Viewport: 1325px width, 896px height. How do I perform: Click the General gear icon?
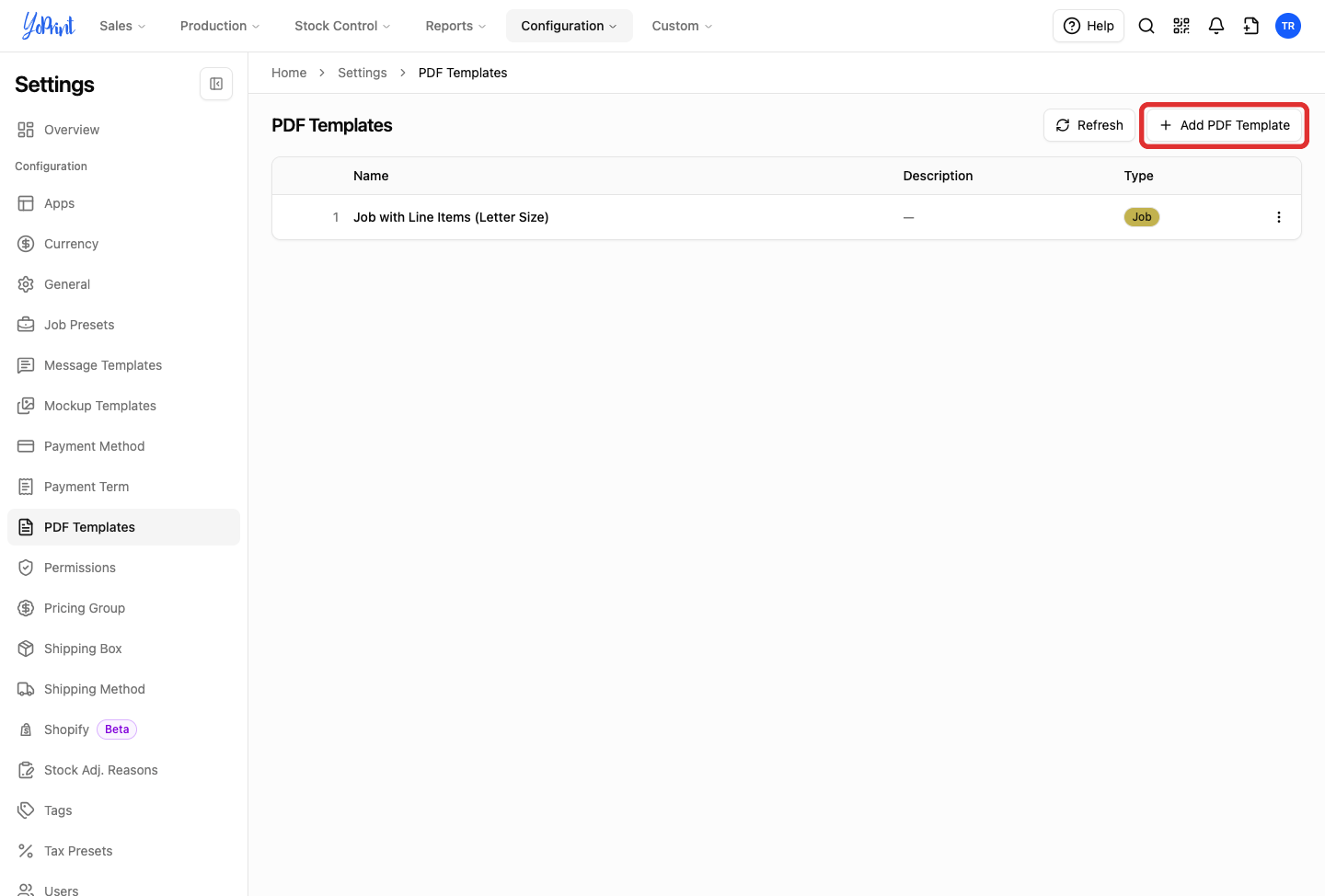[x=26, y=284]
